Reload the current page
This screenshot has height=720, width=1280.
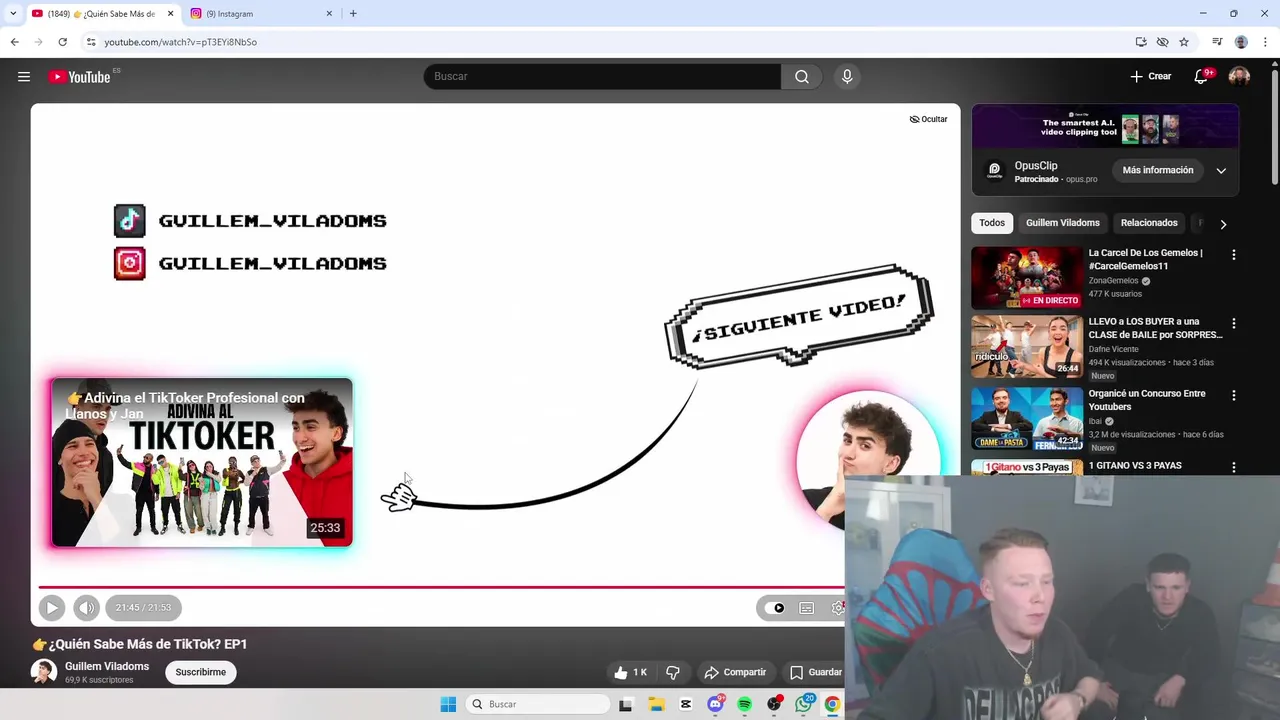click(62, 42)
